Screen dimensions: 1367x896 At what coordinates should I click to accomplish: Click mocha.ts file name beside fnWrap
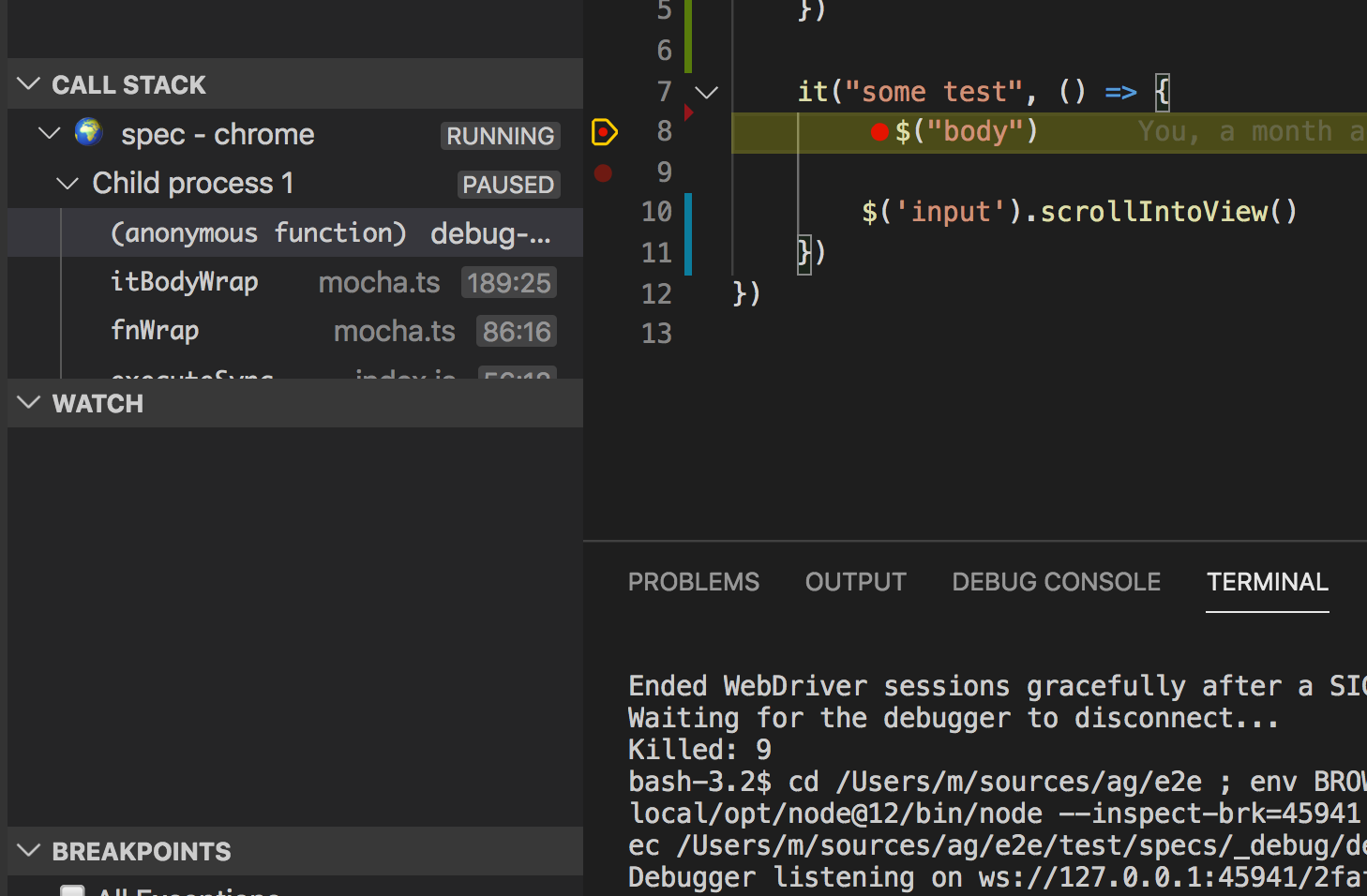click(x=395, y=332)
